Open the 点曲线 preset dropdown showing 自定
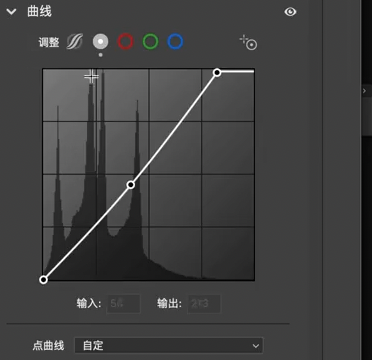The image size is (372, 360). click(169, 345)
